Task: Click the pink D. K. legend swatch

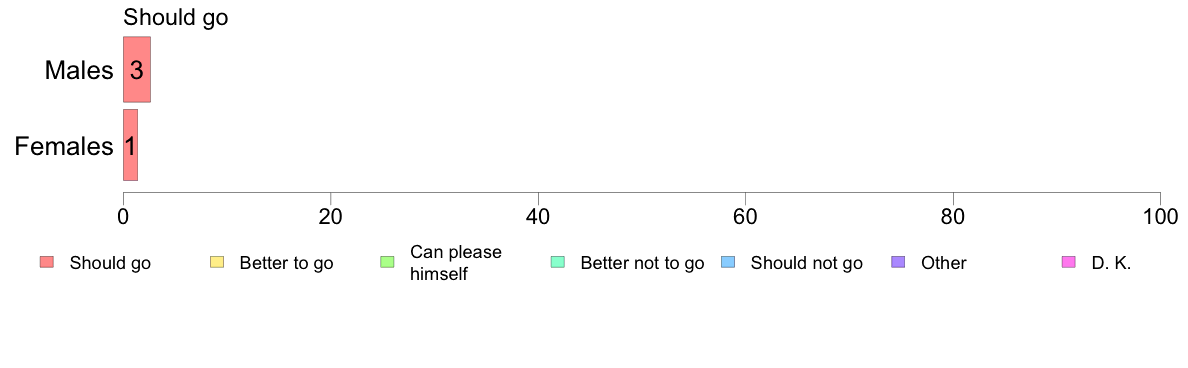Action: tap(1069, 263)
